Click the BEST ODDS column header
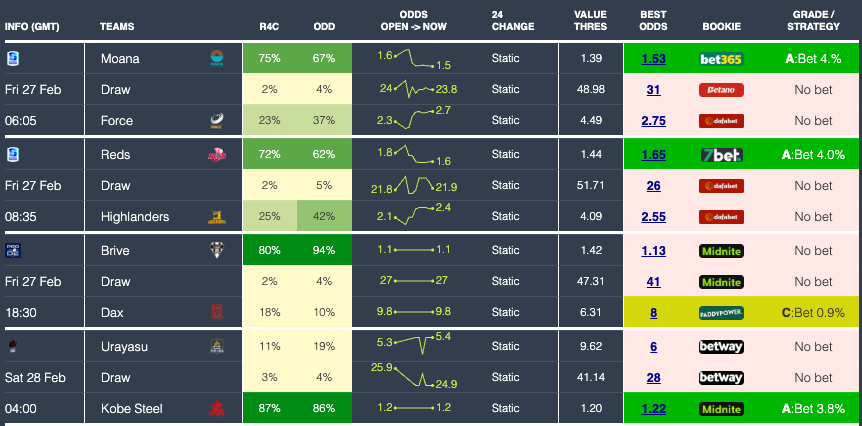The image size is (862, 426). click(653, 22)
